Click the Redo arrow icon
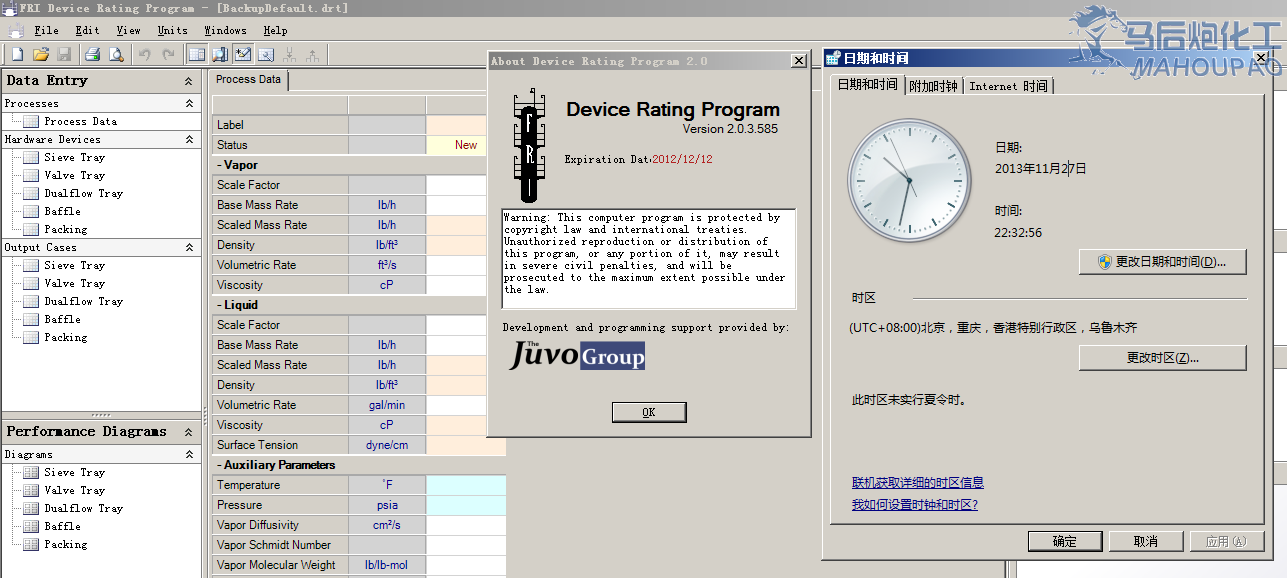This screenshot has height=578, width=1287. pos(168,54)
